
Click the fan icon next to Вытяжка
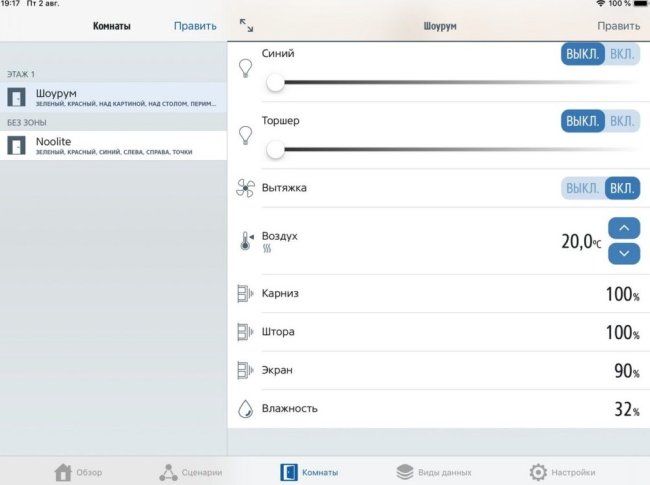click(245, 188)
